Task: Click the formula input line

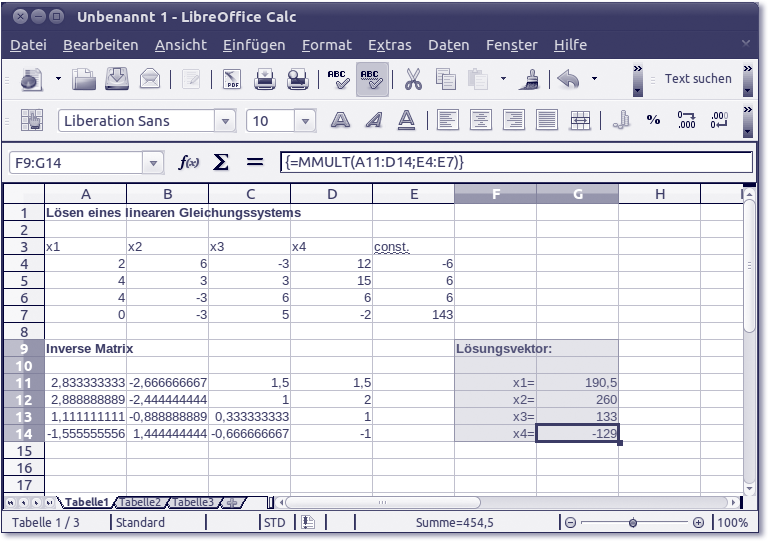Action: click(515, 162)
